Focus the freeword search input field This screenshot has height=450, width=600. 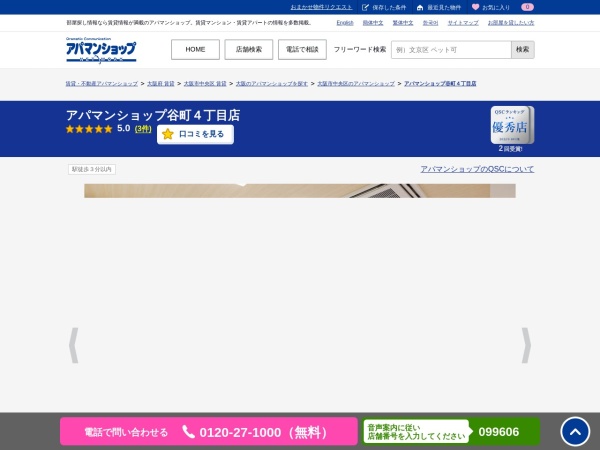click(x=451, y=50)
